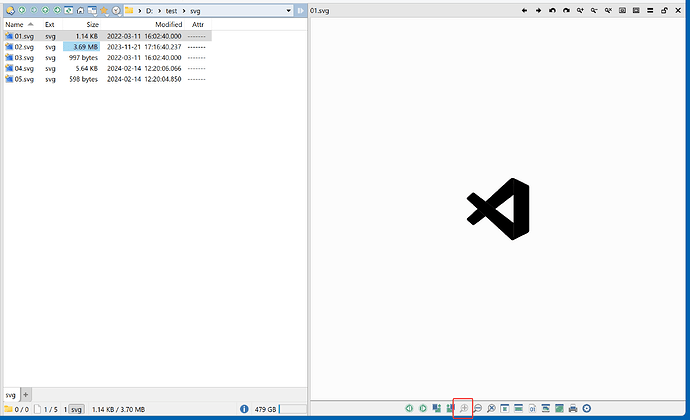Click the blue info icon in status bar
The width and height of the screenshot is (690, 420).
click(244, 409)
